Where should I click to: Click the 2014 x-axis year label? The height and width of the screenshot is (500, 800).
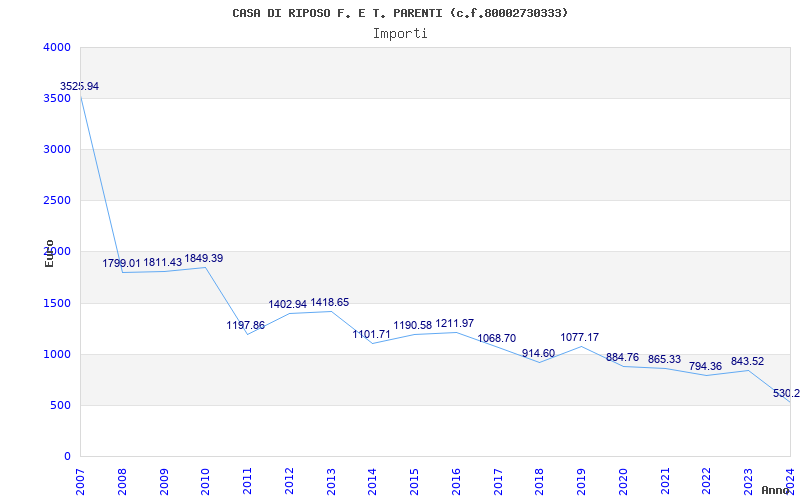pos(373,481)
